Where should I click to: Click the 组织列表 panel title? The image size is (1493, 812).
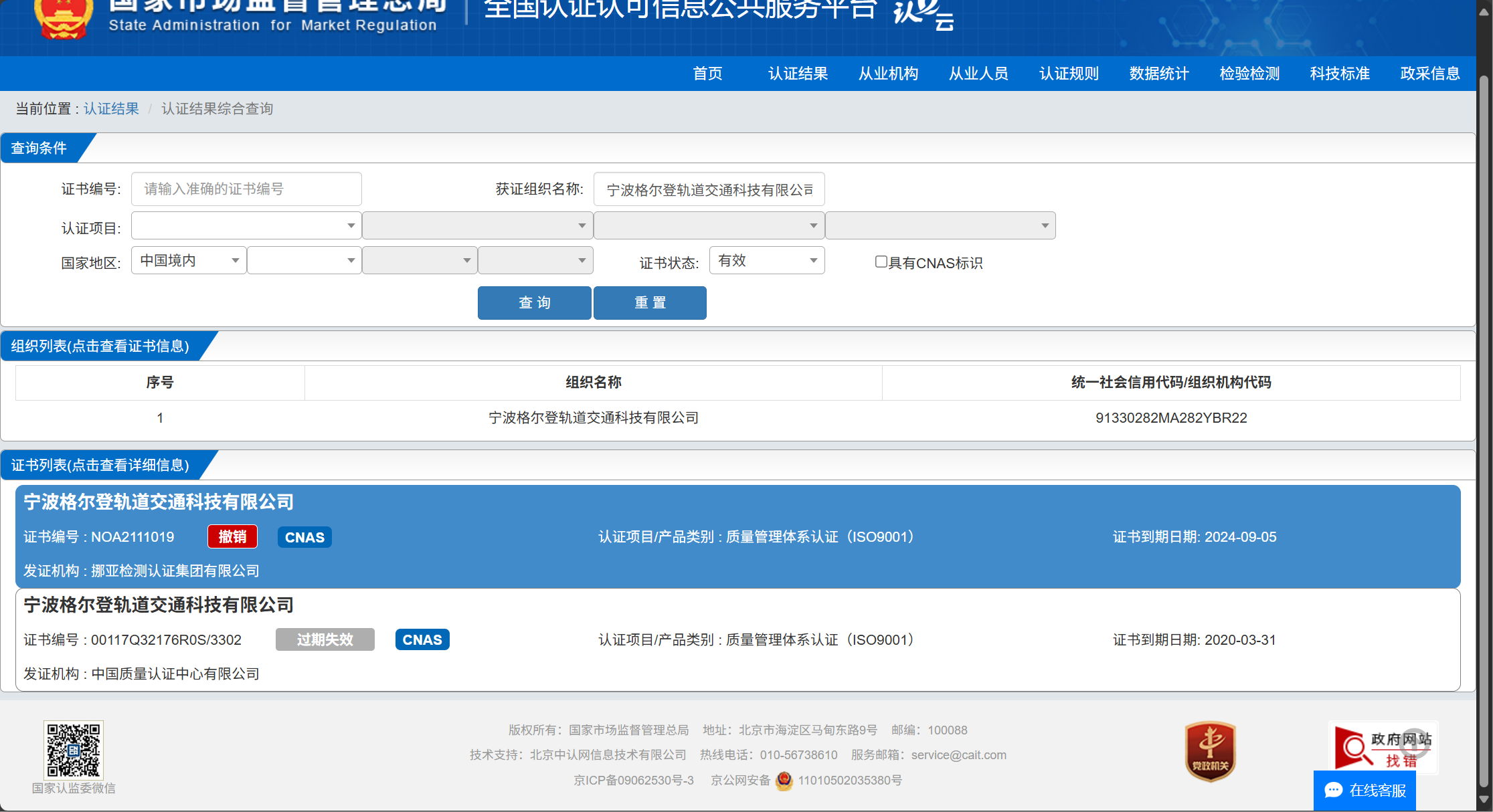tap(100, 346)
